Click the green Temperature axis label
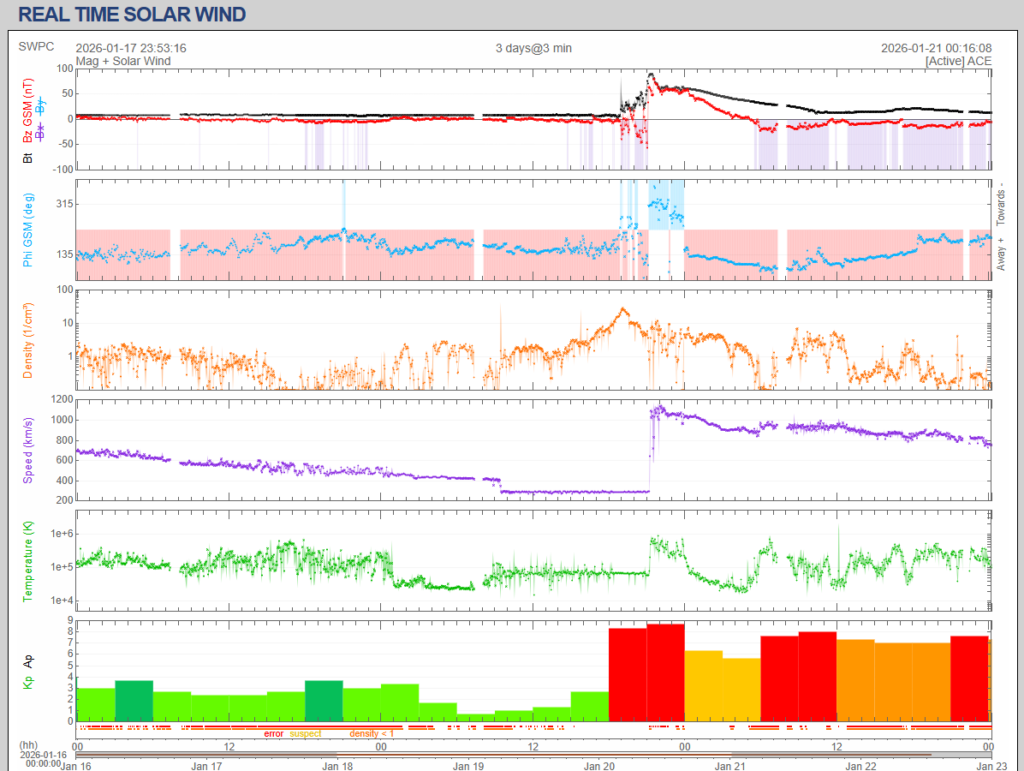This screenshot has height=771, width=1024. coord(28,561)
